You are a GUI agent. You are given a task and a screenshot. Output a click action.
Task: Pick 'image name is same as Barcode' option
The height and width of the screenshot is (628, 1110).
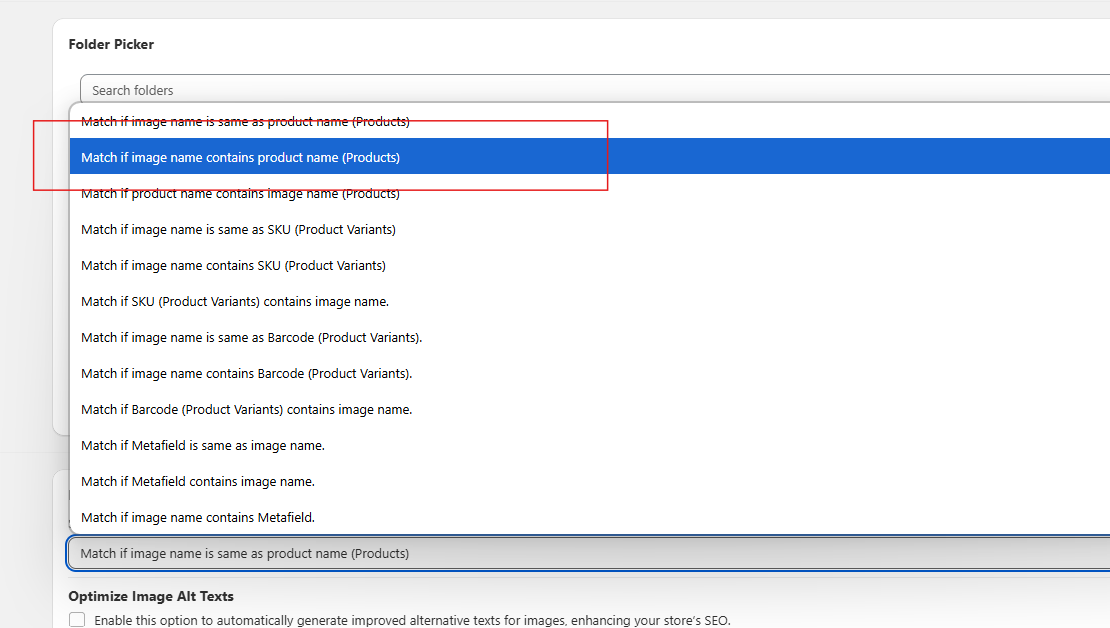pos(251,338)
